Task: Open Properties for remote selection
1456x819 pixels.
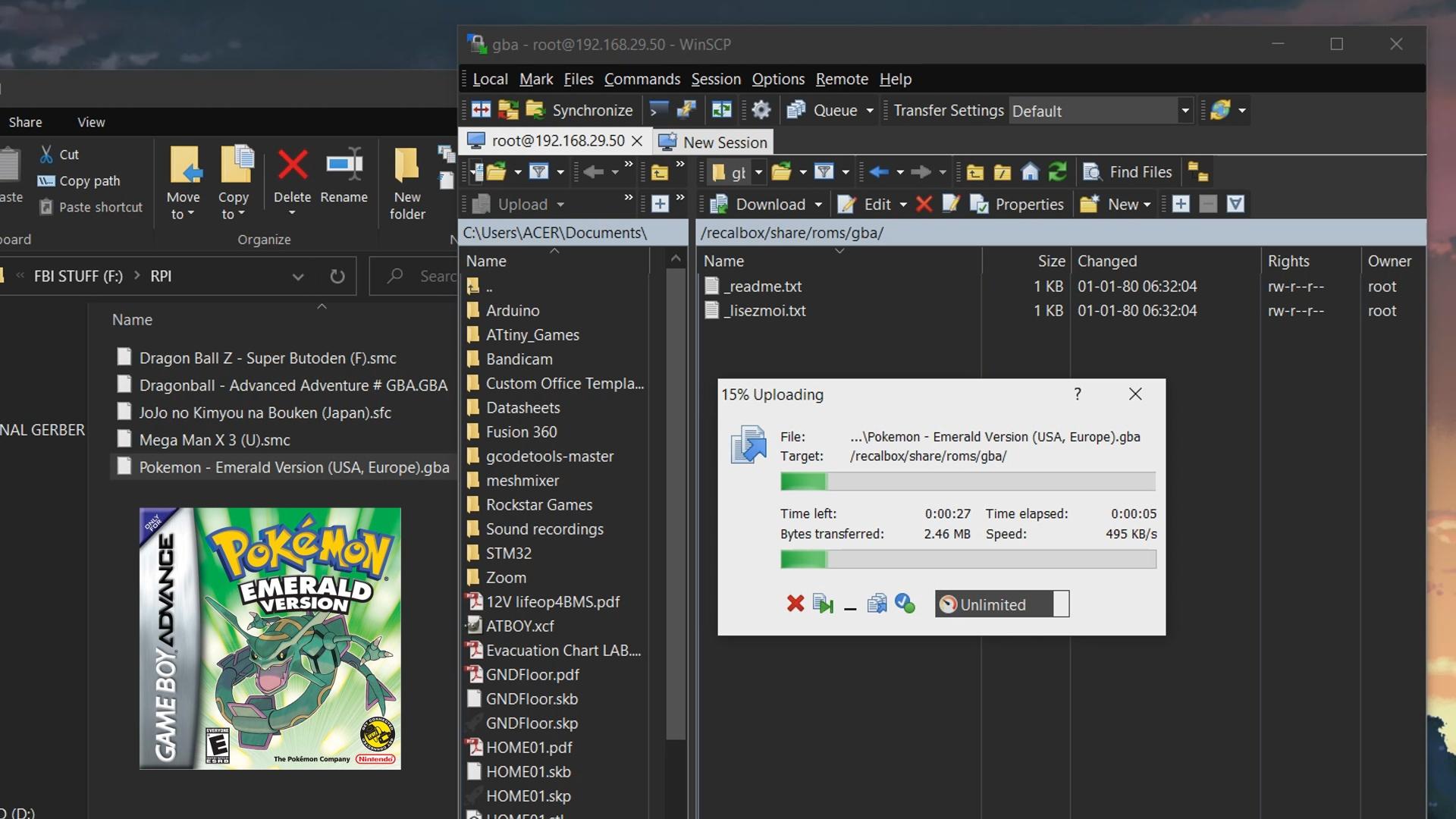Action: coord(1017,204)
